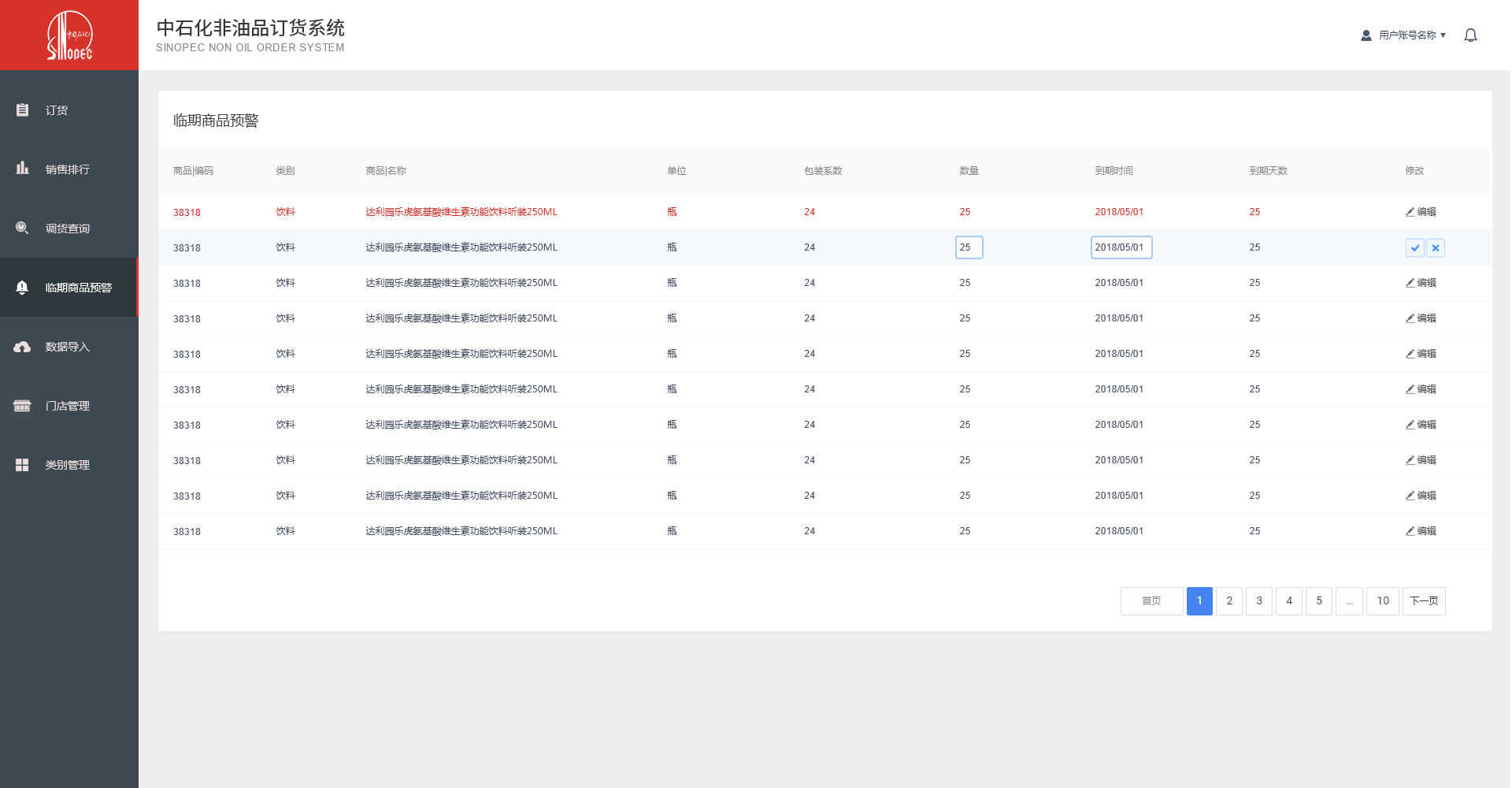This screenshot has height=788, width=1512.
Task: Focus the editable 数量 field showing 25
Action: [x=969, y=247]
